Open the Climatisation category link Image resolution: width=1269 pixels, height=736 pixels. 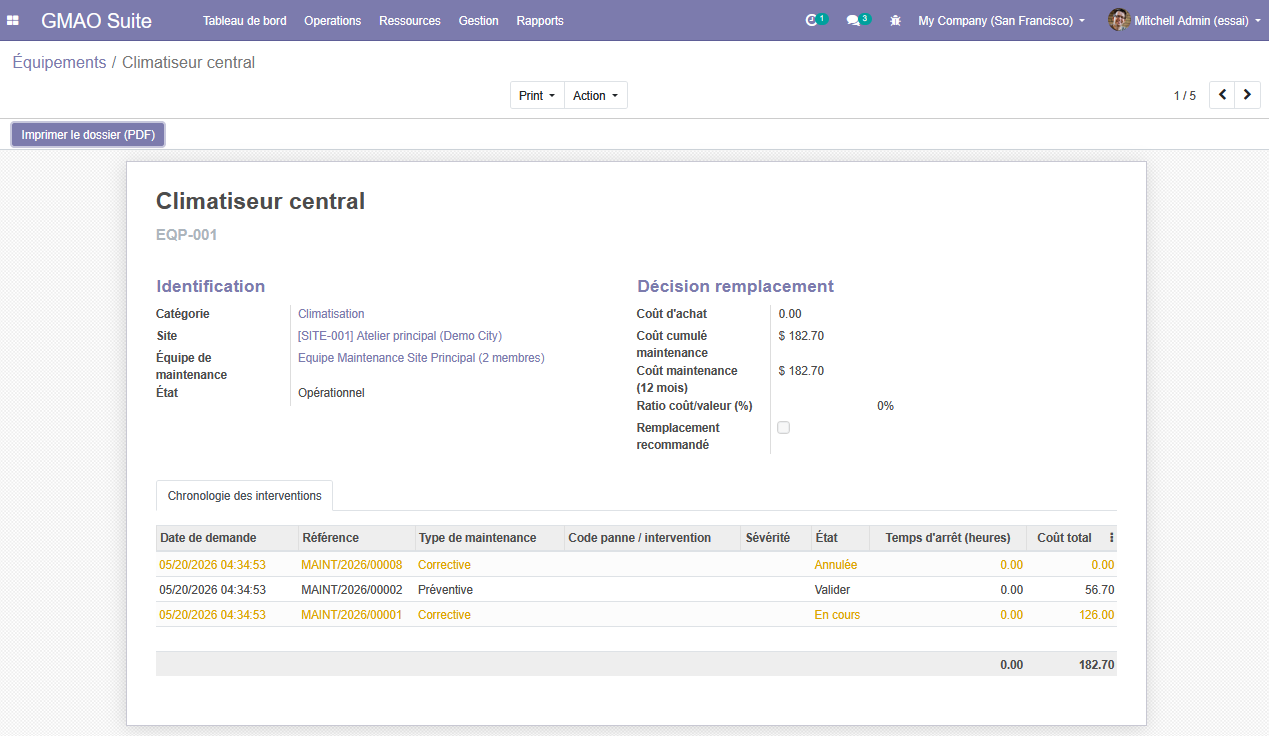coord(331,314)
